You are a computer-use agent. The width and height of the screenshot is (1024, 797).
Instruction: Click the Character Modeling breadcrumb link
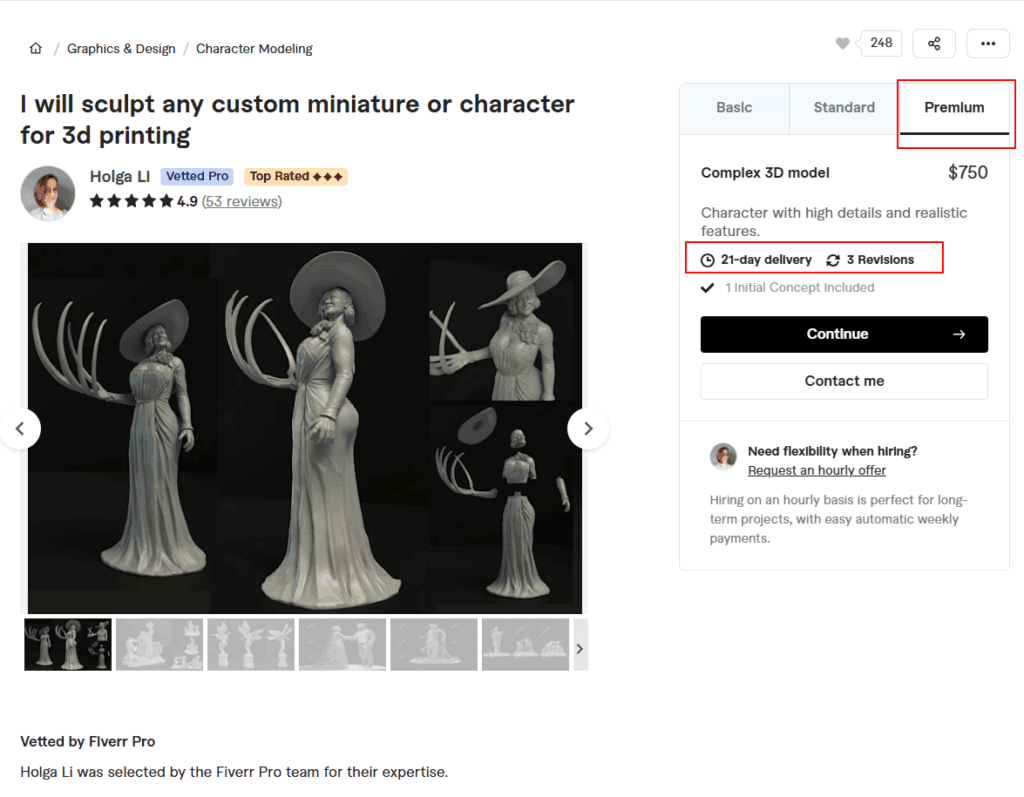[x=253, y=48]
